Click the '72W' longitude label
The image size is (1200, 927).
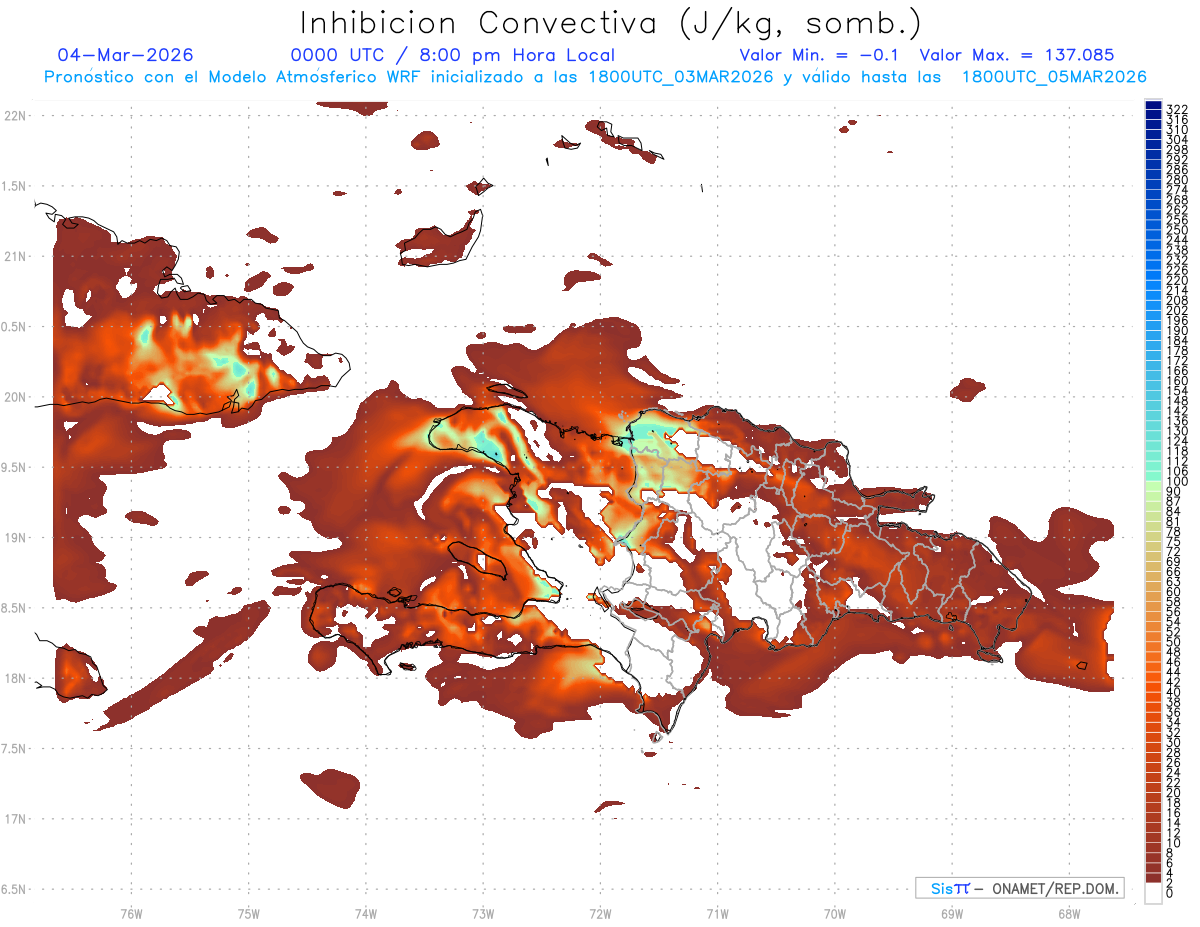(x=600, y=913)
